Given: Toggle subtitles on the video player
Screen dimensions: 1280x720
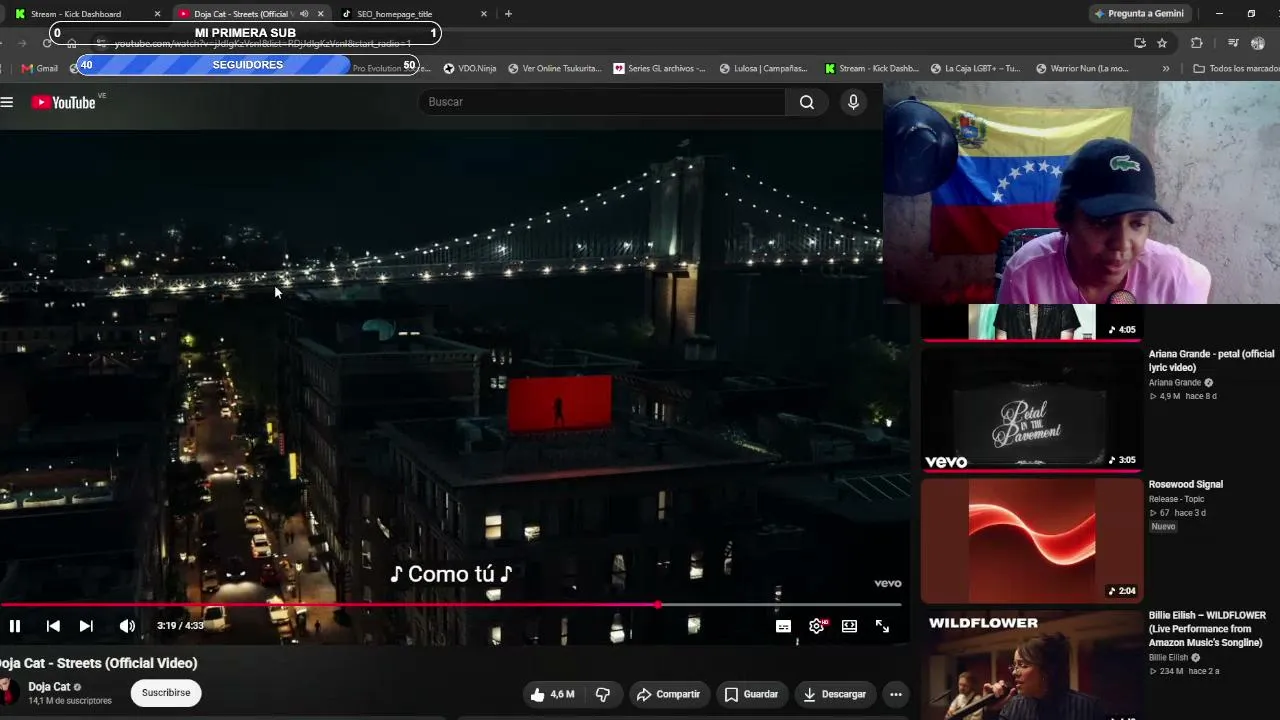Looking at the screenshot, I should click(784, 626).
